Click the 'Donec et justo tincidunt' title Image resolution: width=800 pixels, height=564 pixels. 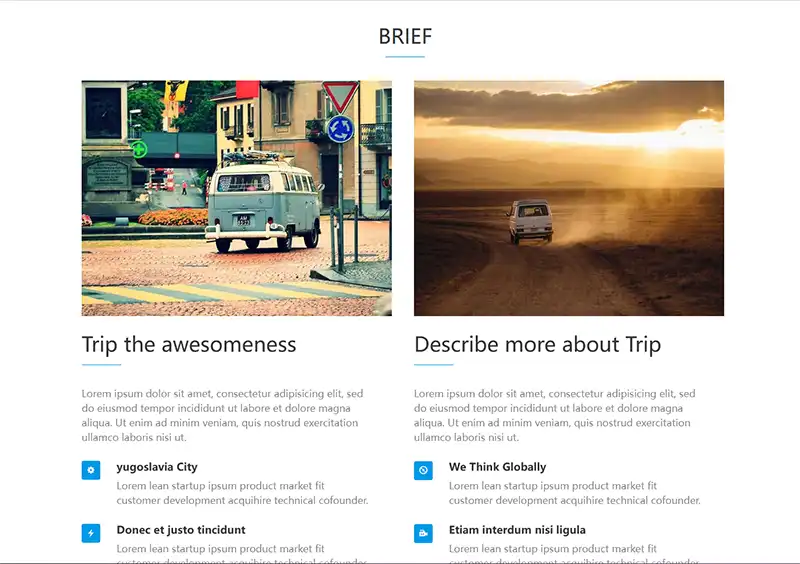181,530
